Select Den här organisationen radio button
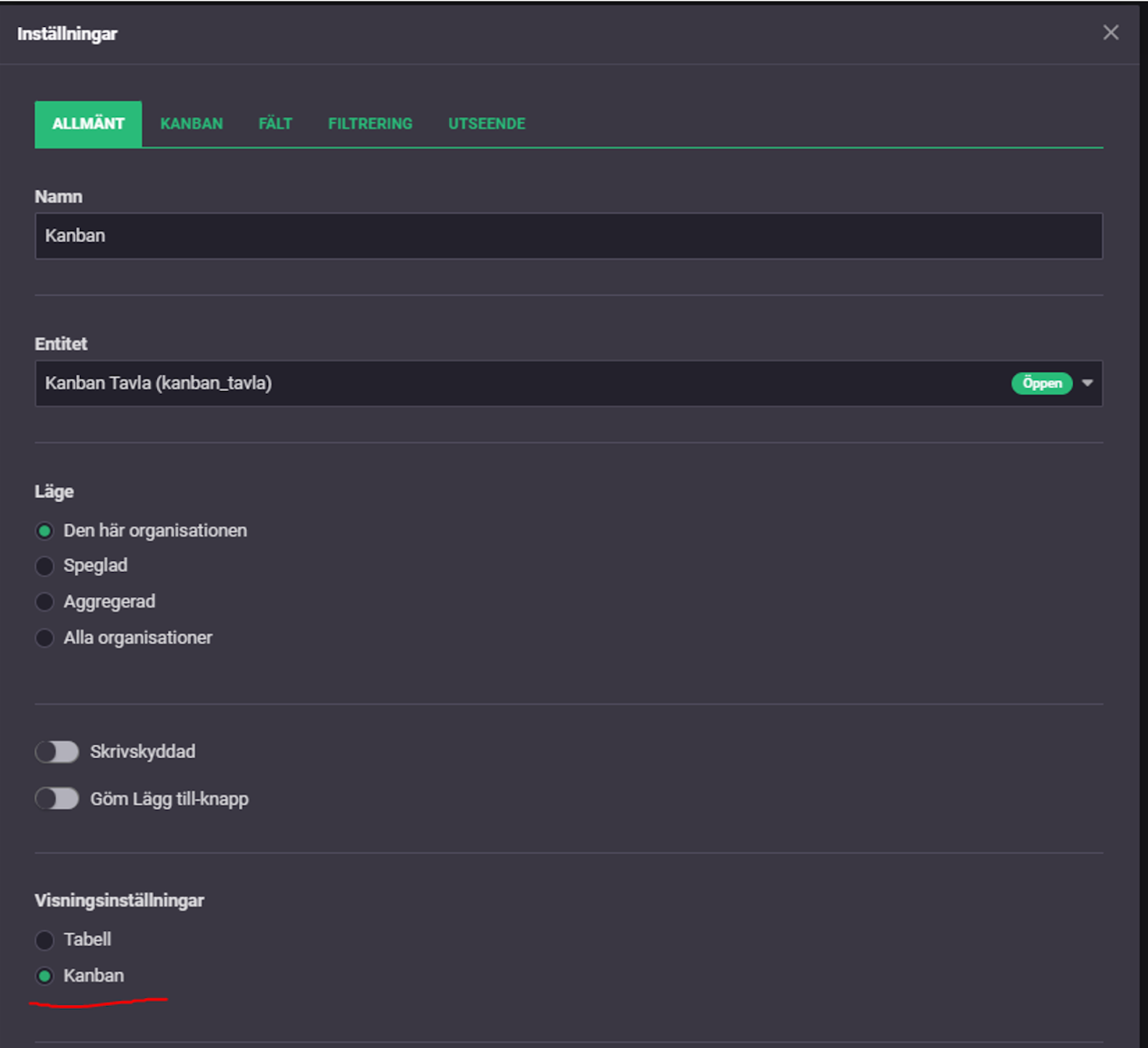 click(44, 531)
